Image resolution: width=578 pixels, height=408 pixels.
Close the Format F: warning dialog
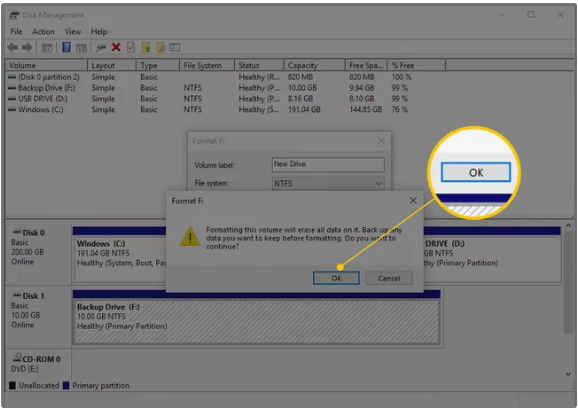(413, 200)
